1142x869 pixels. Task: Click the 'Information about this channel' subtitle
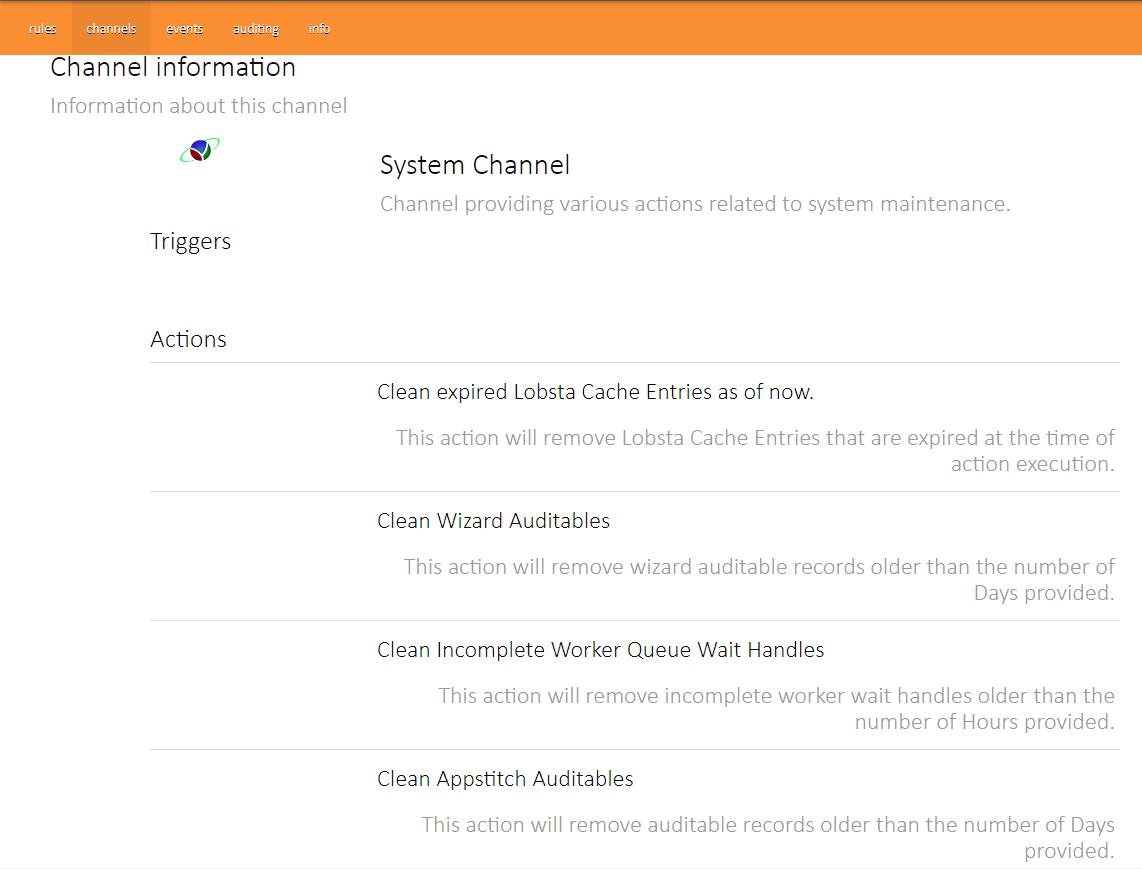click(x=198, y=106)
